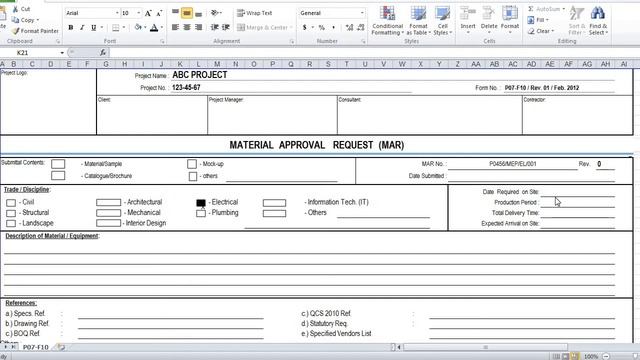
Task: Toggle bold formatting
Action: coord(71,27)
